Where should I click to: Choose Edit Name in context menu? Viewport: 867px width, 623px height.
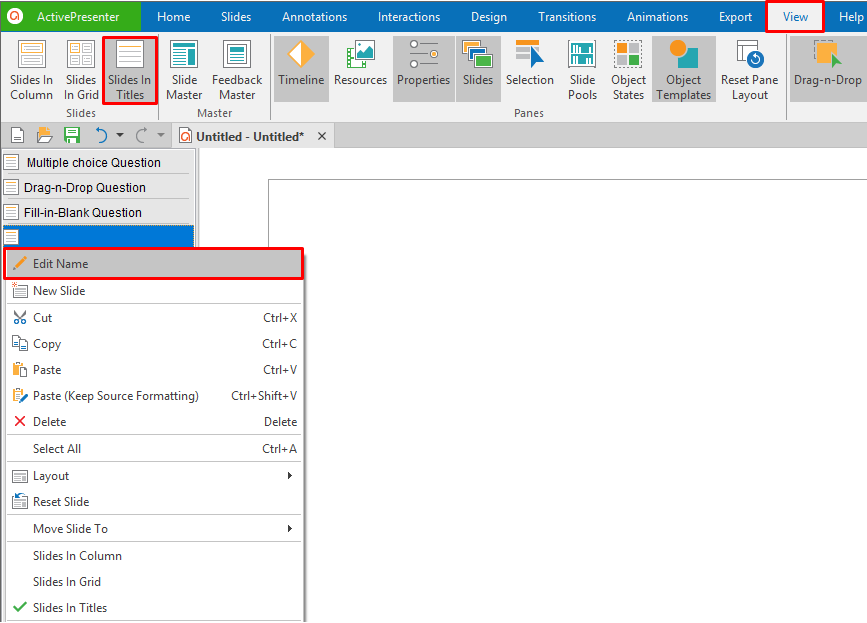[x=154, y=264]
